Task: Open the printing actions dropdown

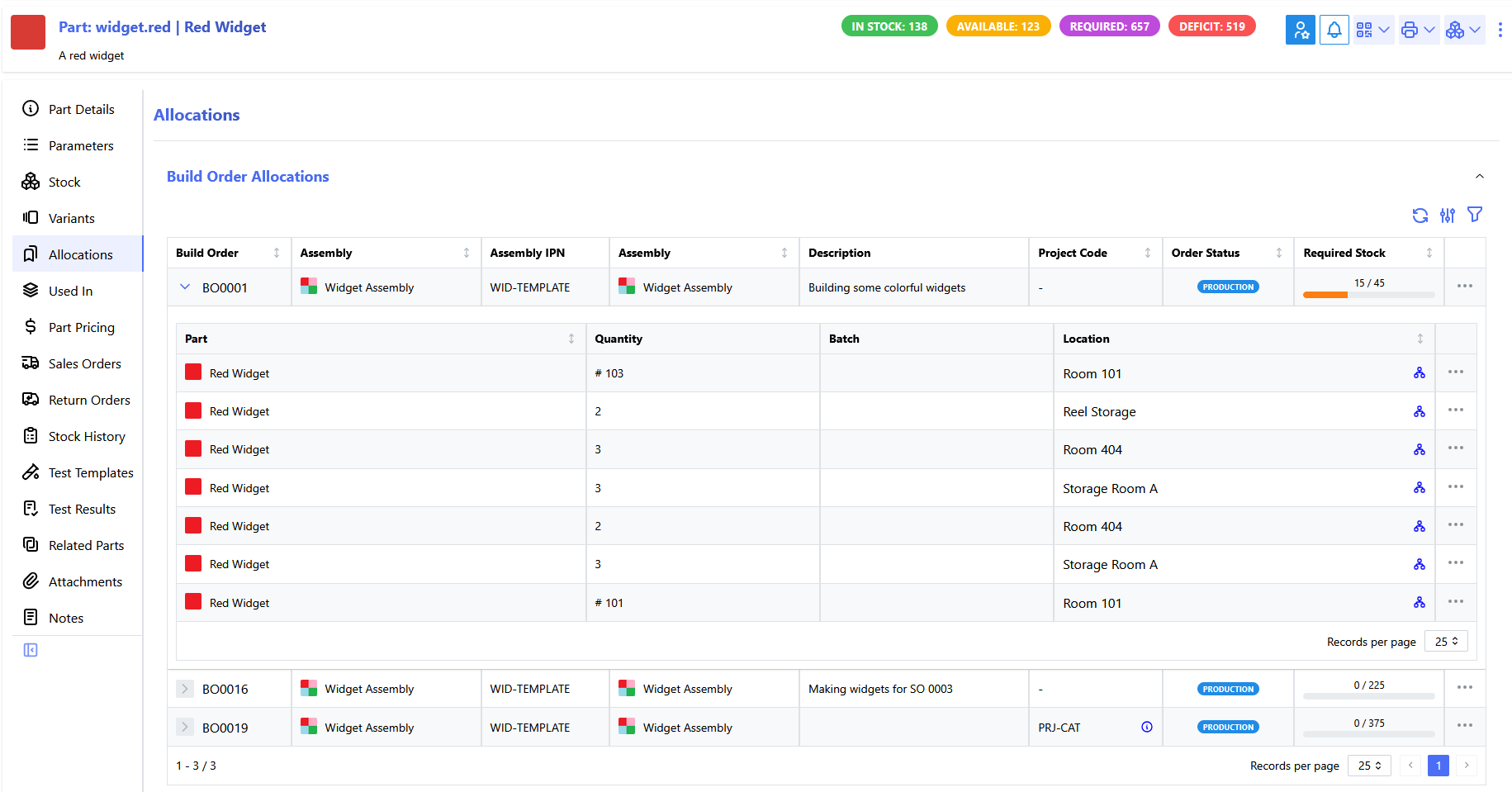Action: pos(1418,31)
